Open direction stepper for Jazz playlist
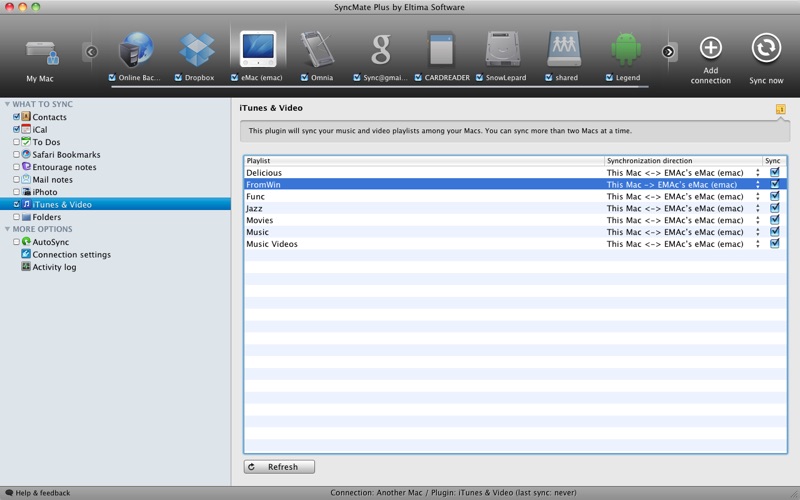Screen dimensions: 800x500 758,208
